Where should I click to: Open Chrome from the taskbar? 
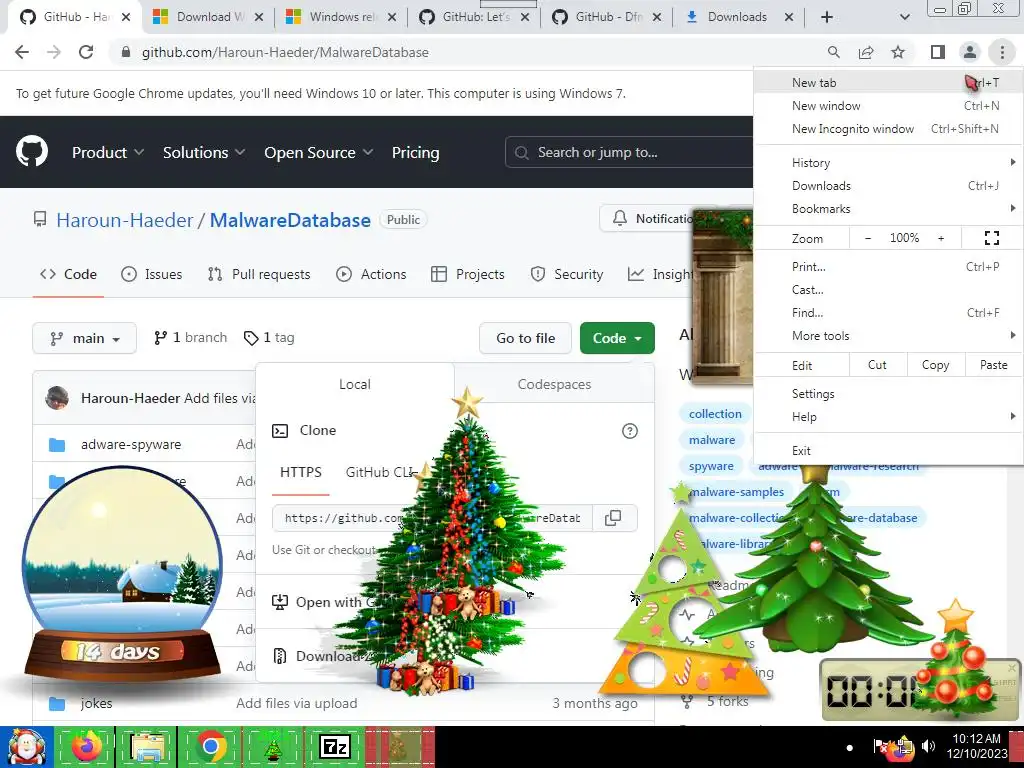coord(210,746)
